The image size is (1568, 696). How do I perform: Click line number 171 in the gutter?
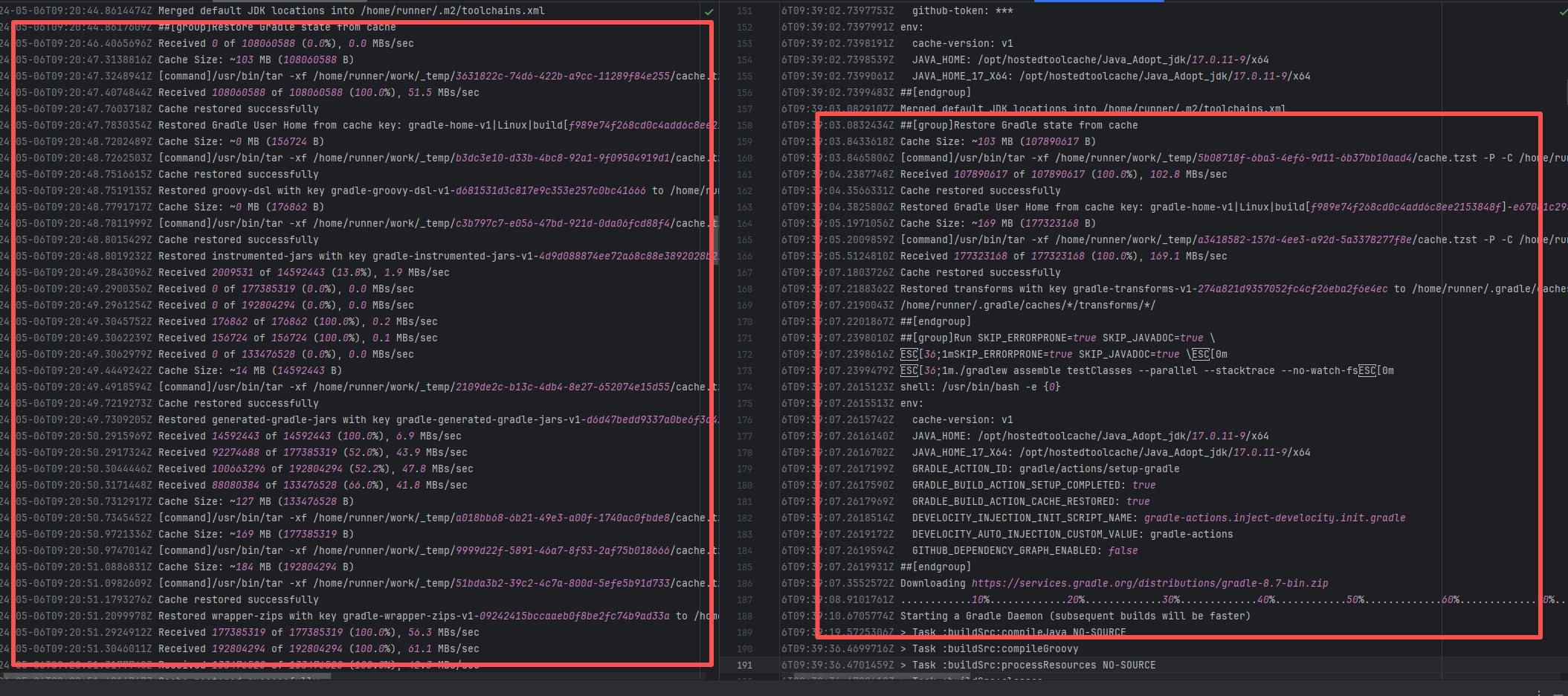(x=744, y=338)
